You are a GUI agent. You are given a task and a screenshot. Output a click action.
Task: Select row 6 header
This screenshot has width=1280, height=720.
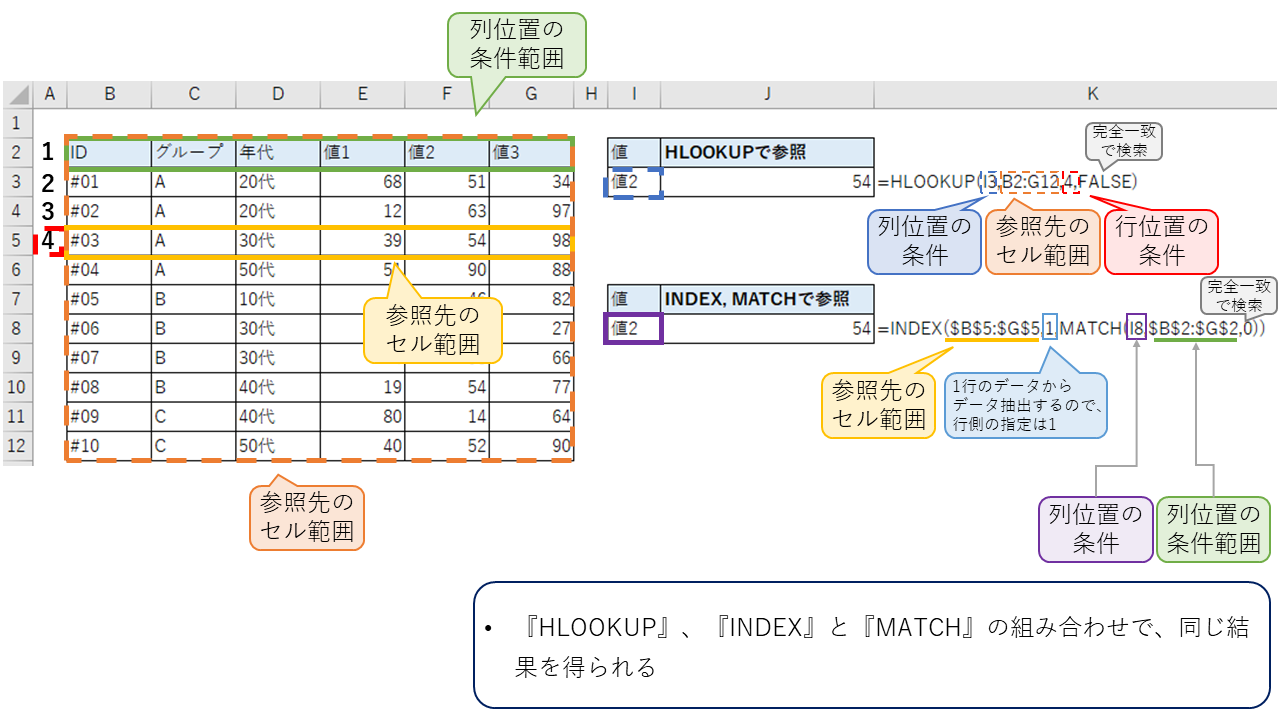pos(17,269)
